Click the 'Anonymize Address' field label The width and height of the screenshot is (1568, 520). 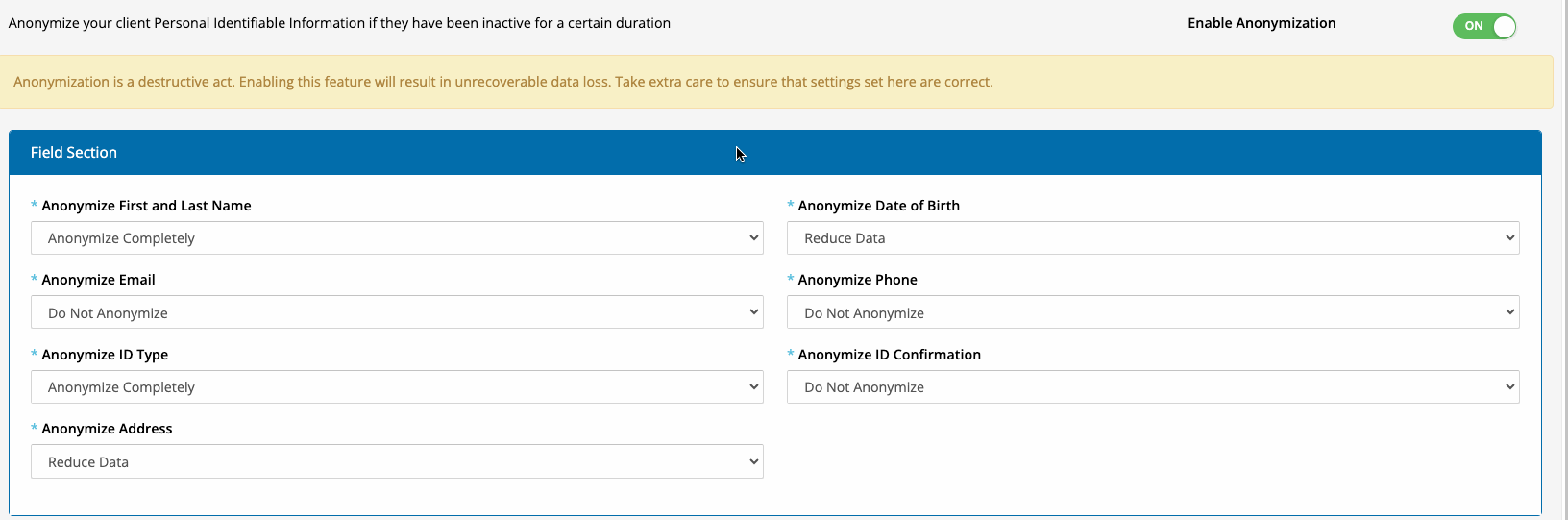tap(107, 429)
